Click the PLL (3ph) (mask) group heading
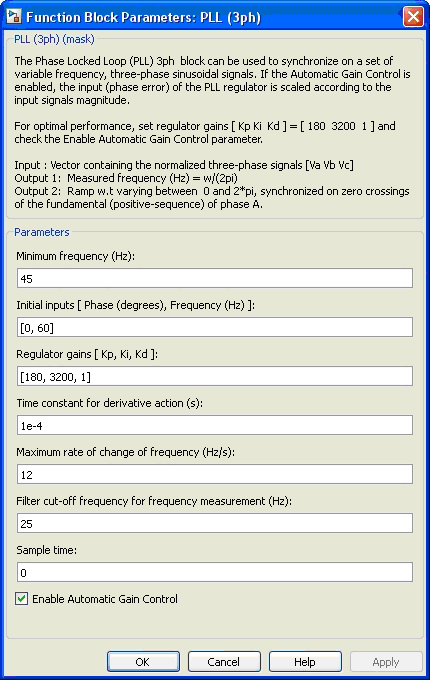Image resolution: width=430 pixels, height=680 pixels. point(54,39)
